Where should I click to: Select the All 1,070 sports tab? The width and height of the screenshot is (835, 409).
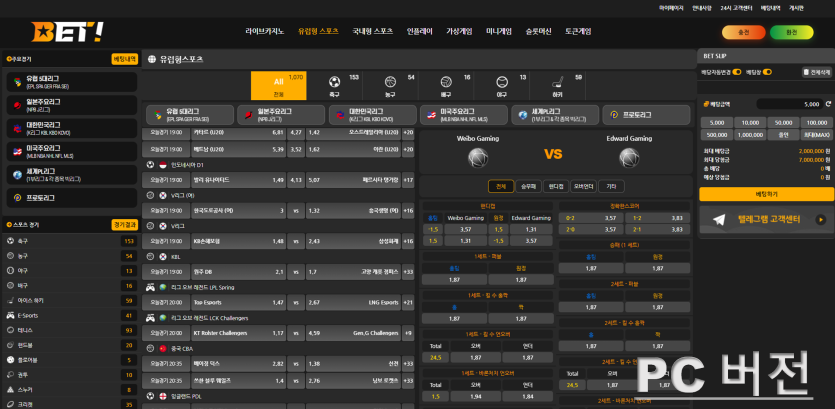279,86
